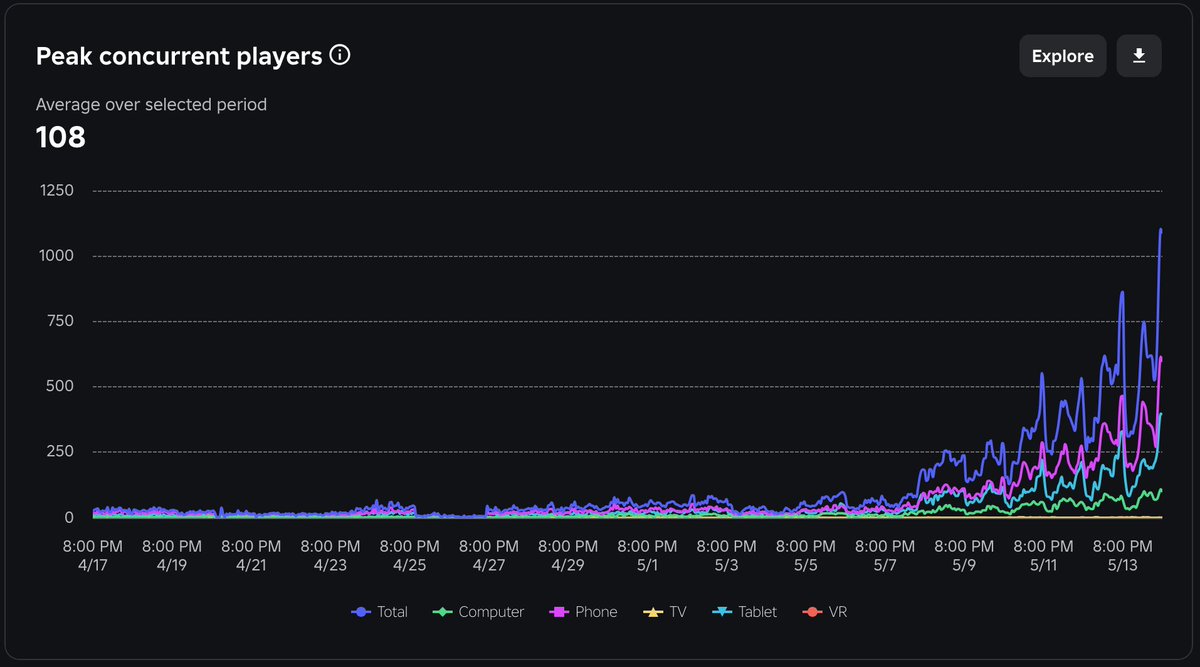Click the 8:00 PM 5/11 axis label
Viewport: 1200px width, 667px height.
1043,556
